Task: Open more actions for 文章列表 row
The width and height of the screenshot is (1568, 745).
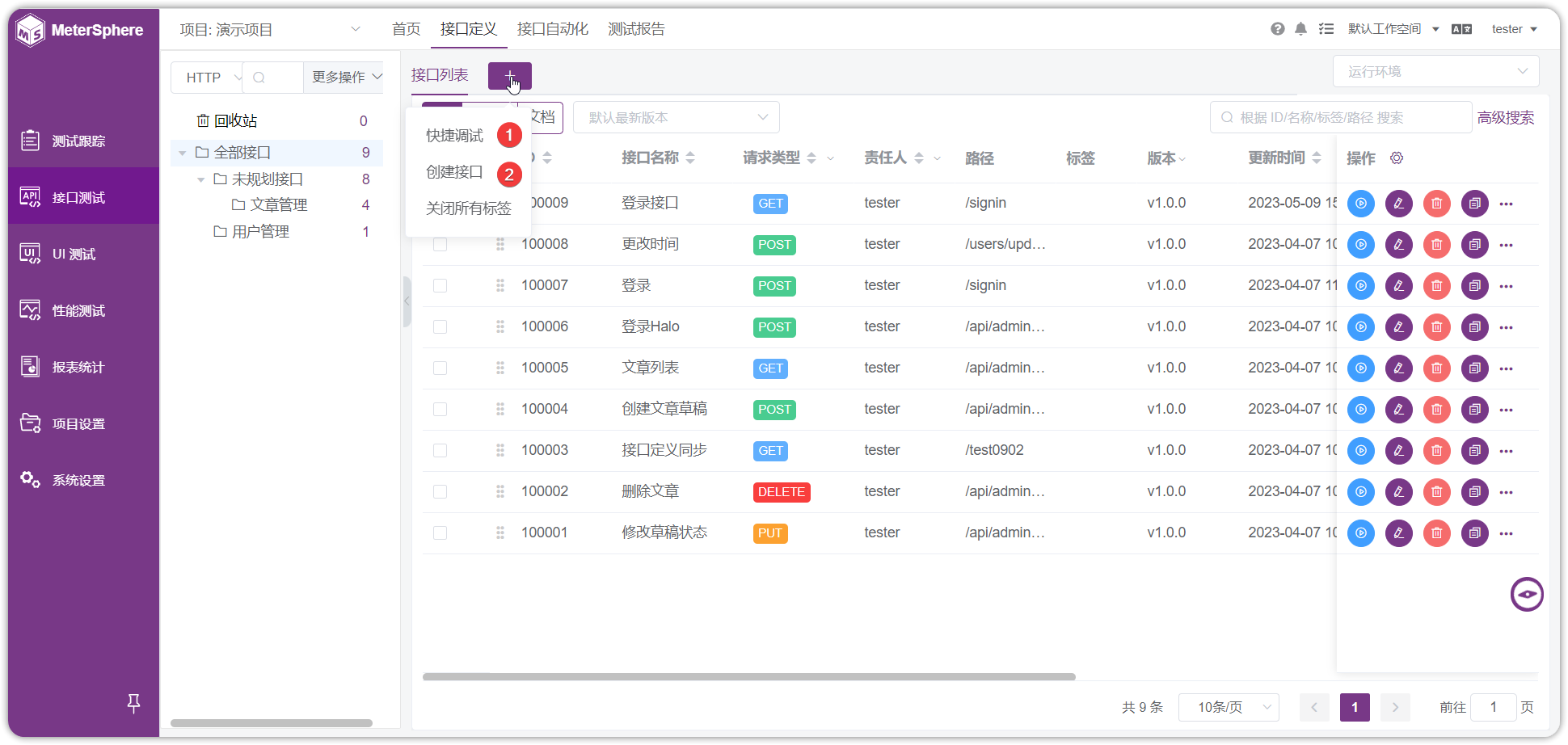Action: point(1507,368)
